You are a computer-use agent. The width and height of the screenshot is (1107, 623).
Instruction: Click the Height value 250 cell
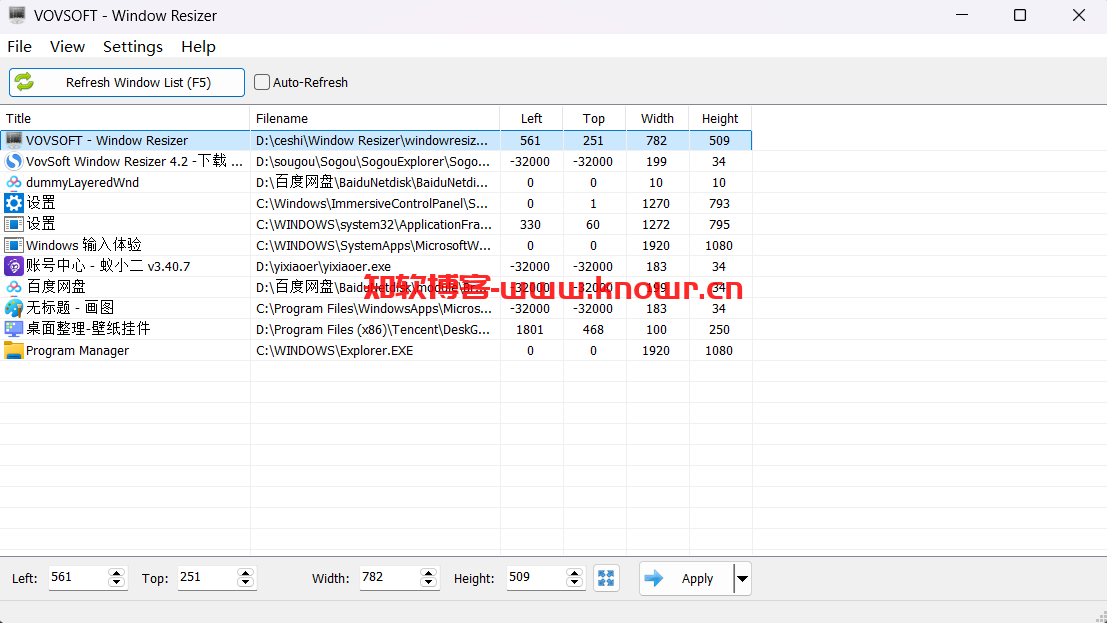tap(719, 329)
